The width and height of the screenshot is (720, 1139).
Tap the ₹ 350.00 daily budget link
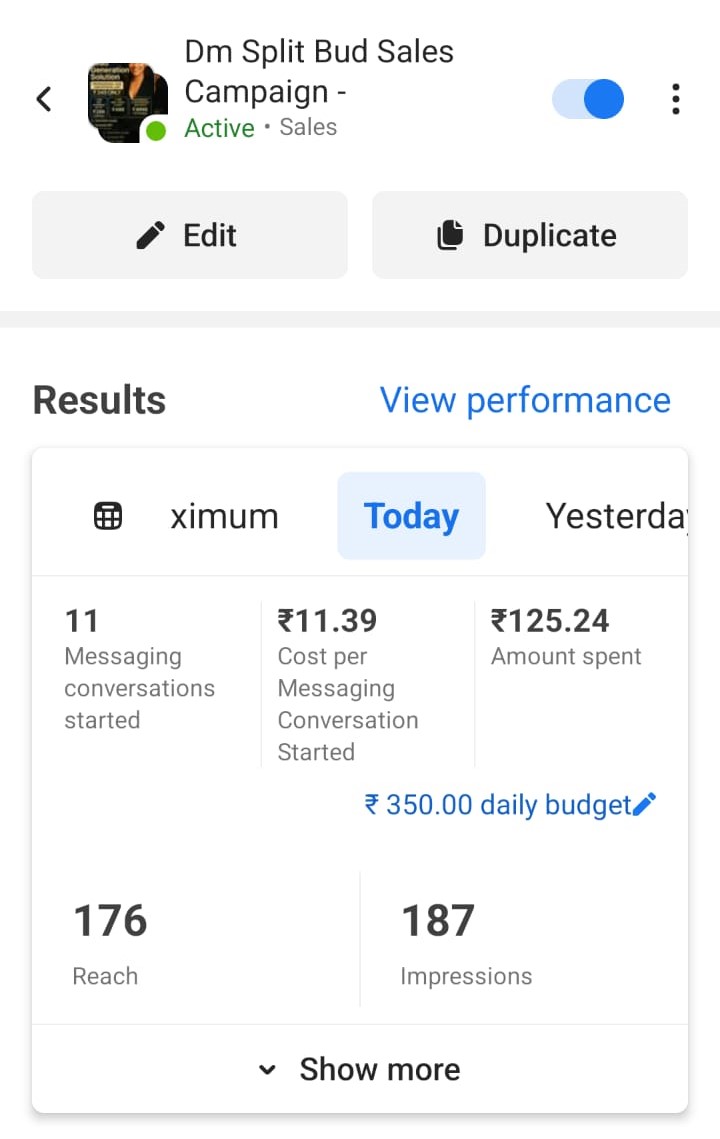[497, 804]
